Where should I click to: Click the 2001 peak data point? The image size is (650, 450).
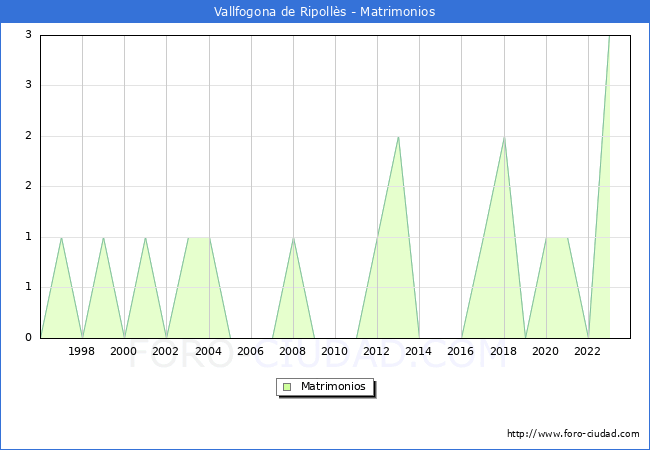click(146, 238)
